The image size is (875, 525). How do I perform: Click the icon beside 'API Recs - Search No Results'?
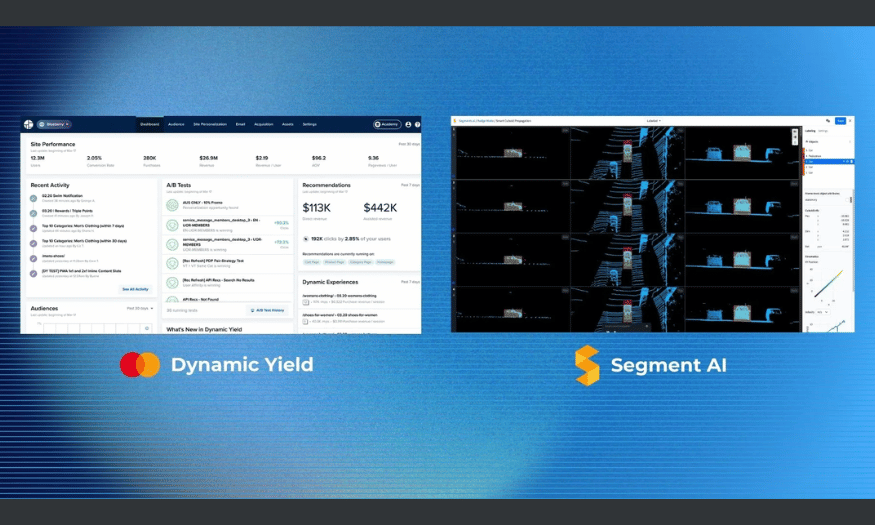point(172,283)
